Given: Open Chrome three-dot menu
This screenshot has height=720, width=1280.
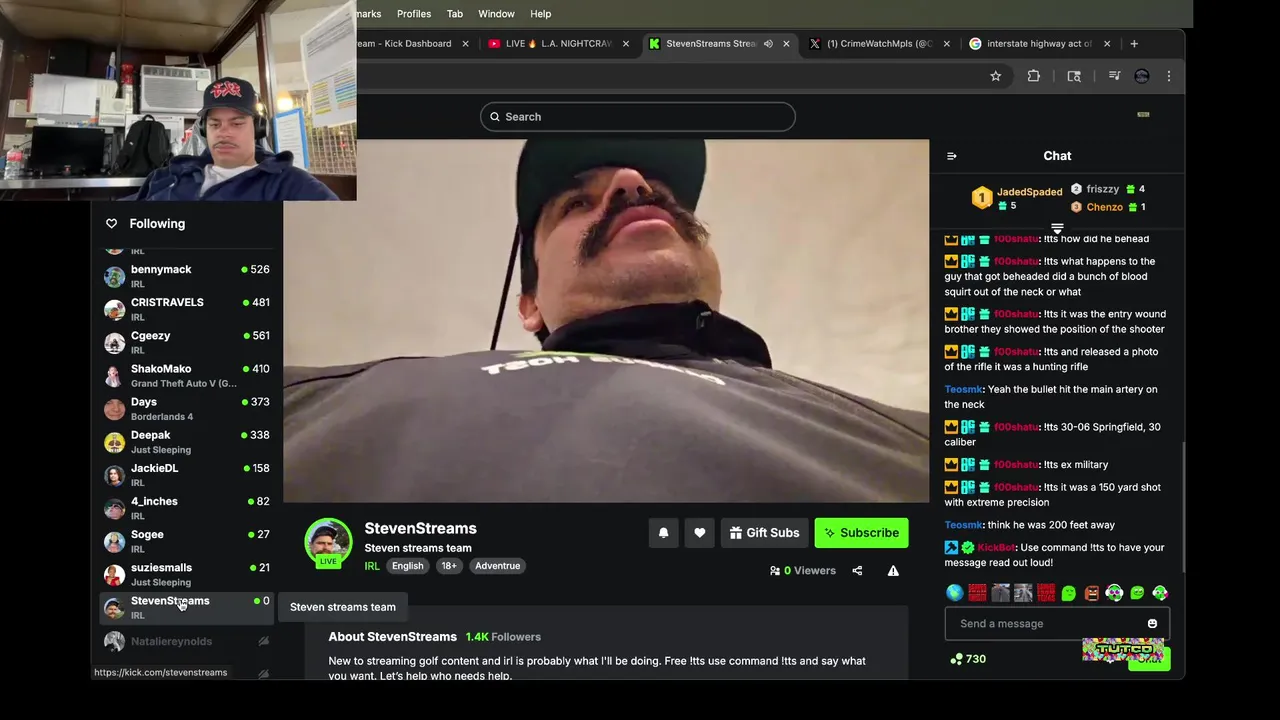Looking at the screenshot, I should coord(1169,76).
